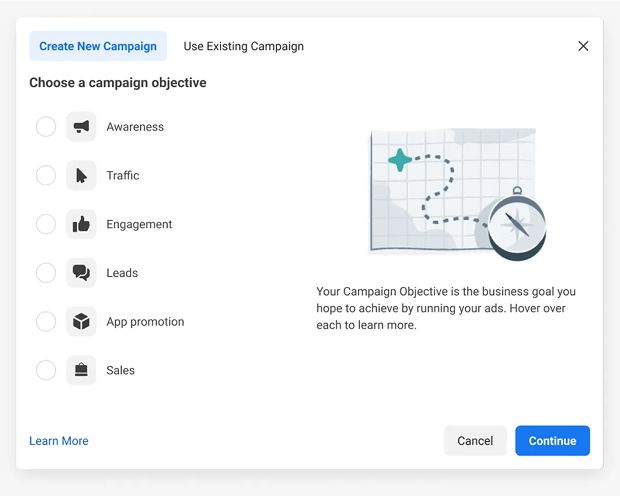The width and height of the screenshot is (620, 497).
Task: Select the App promotion radio button
Action: click(x=46, y=322)
